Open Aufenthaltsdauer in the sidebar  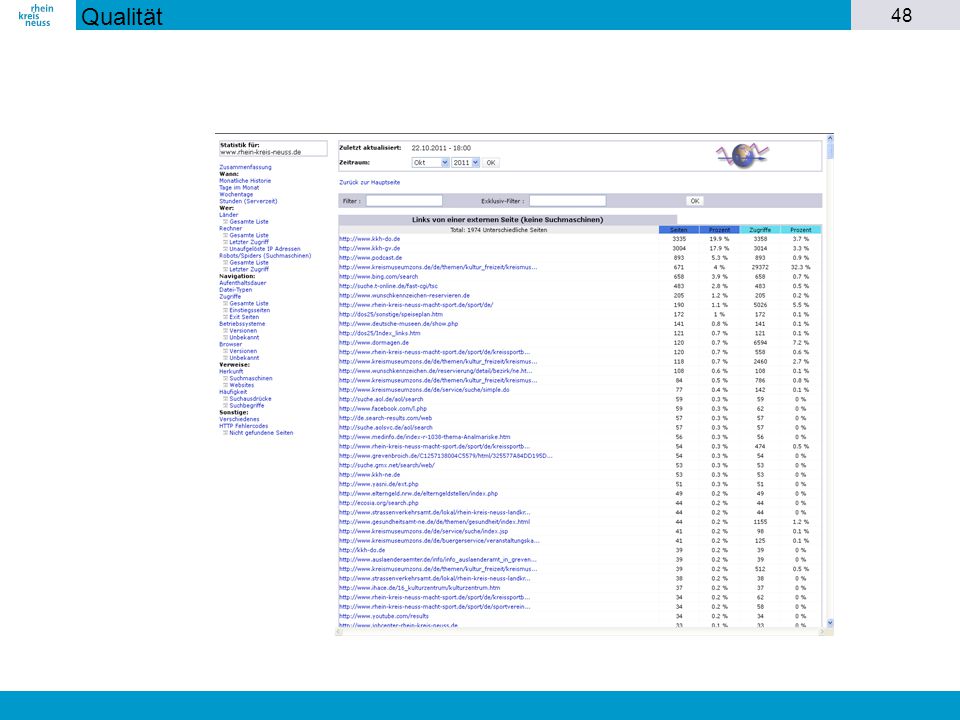242,283
